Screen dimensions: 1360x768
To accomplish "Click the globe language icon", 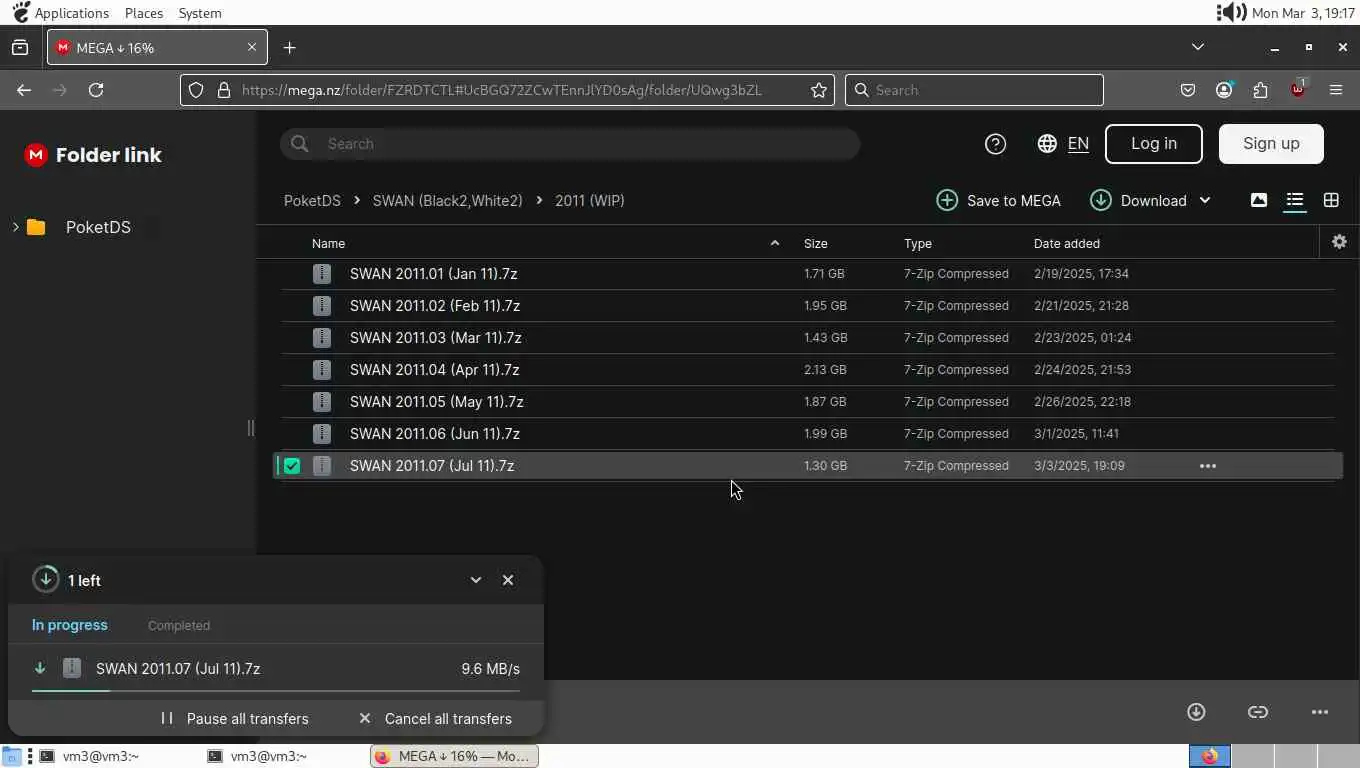I will click(1047, 144).
